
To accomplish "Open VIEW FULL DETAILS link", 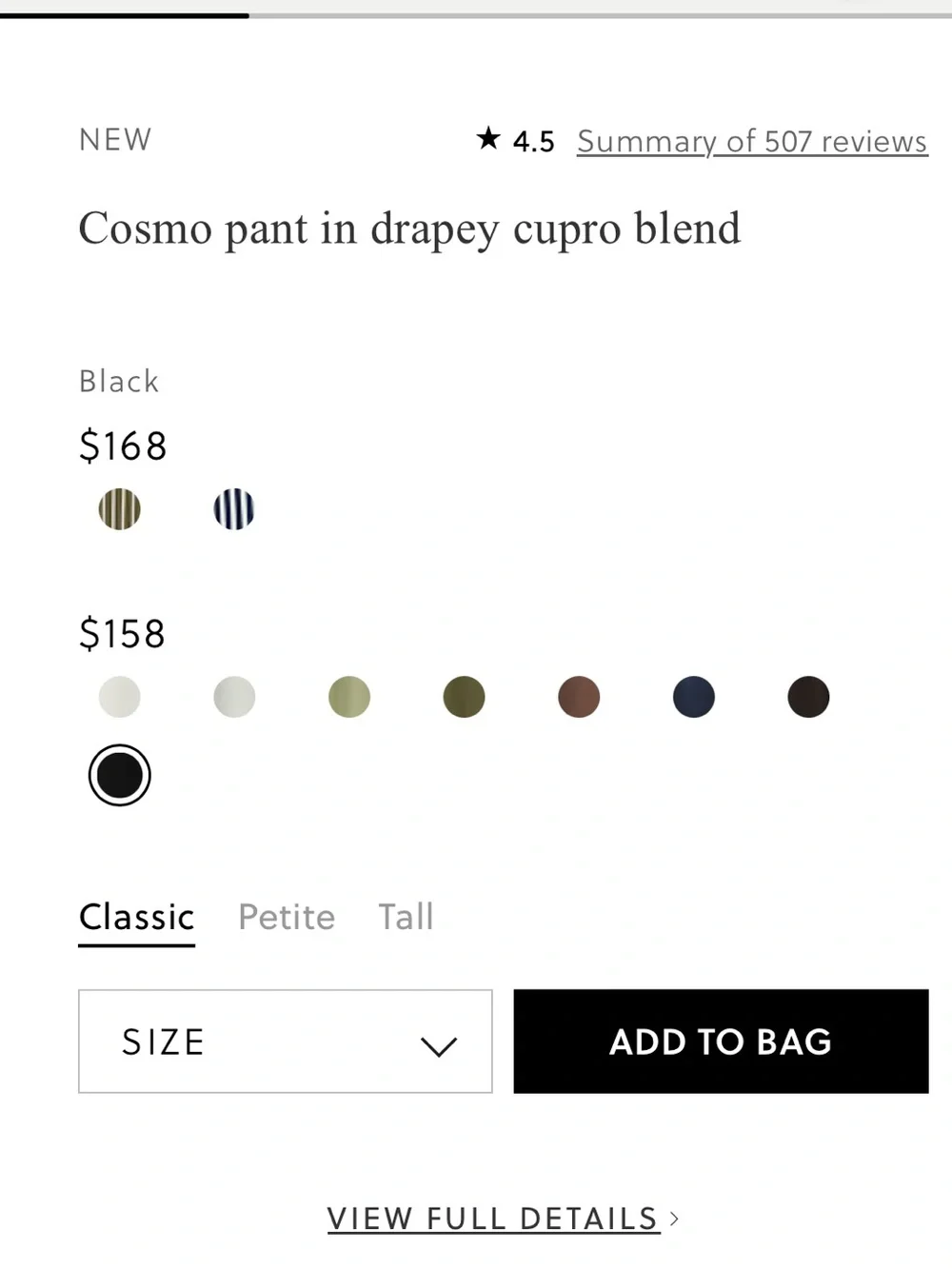I will 493,1219.
